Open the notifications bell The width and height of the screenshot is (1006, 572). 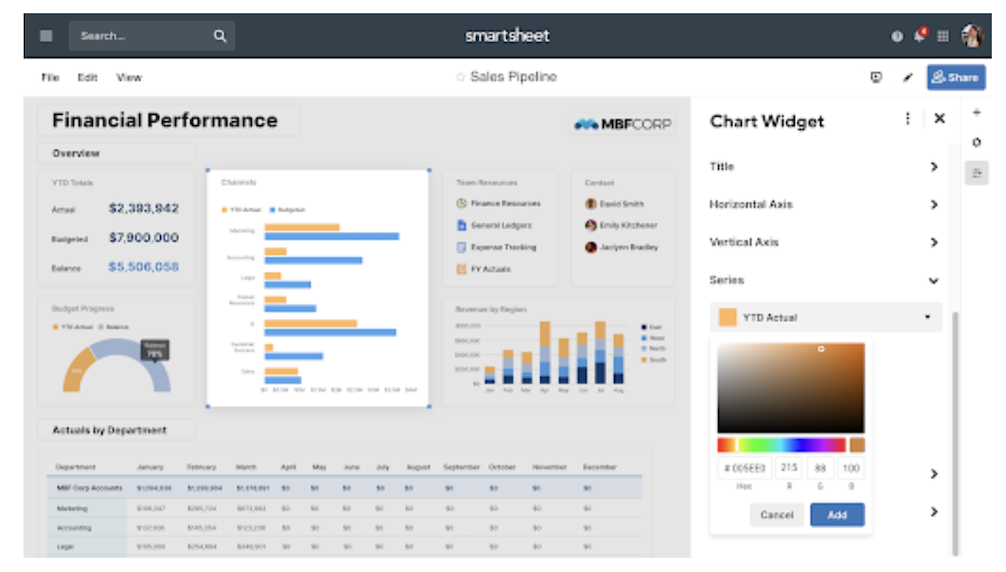920,35
